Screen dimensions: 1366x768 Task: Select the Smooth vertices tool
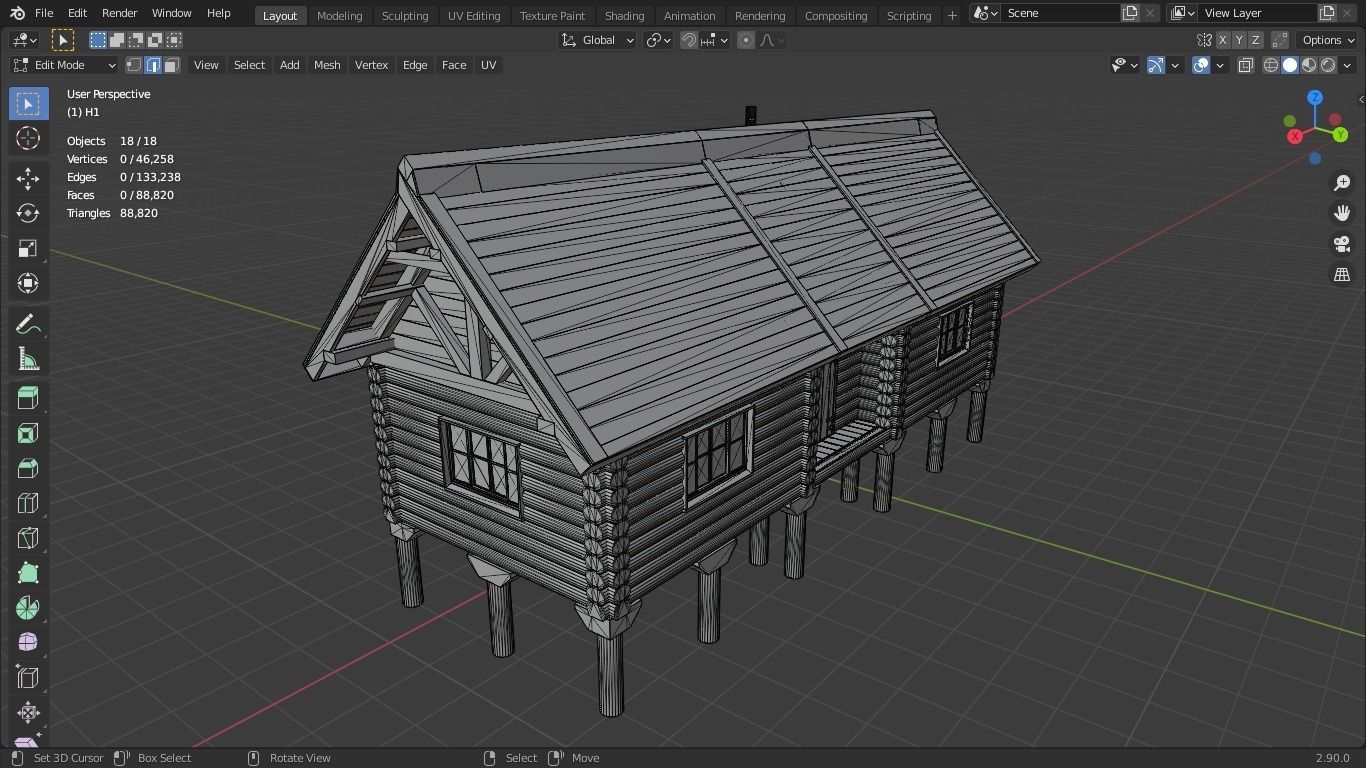28,643
